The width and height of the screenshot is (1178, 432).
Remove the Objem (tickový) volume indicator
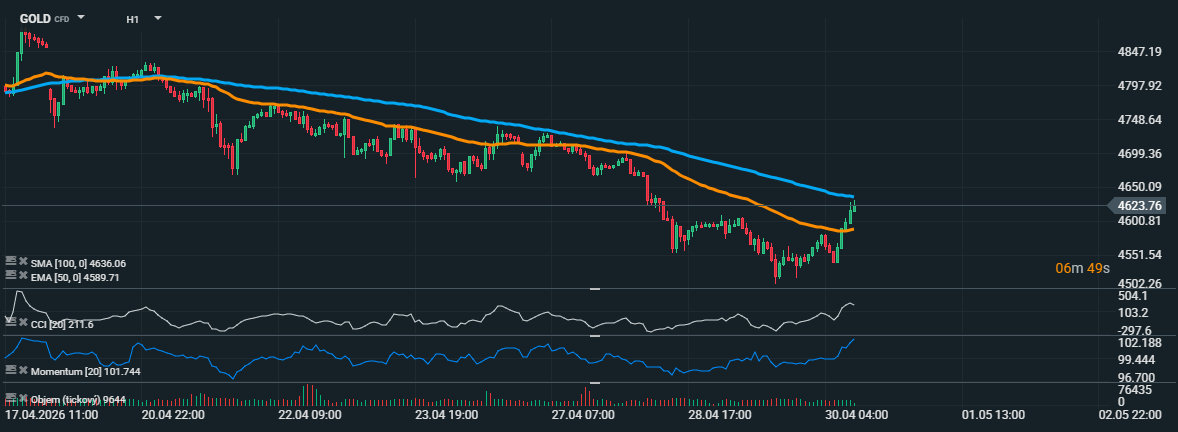(x=22, y=398)
